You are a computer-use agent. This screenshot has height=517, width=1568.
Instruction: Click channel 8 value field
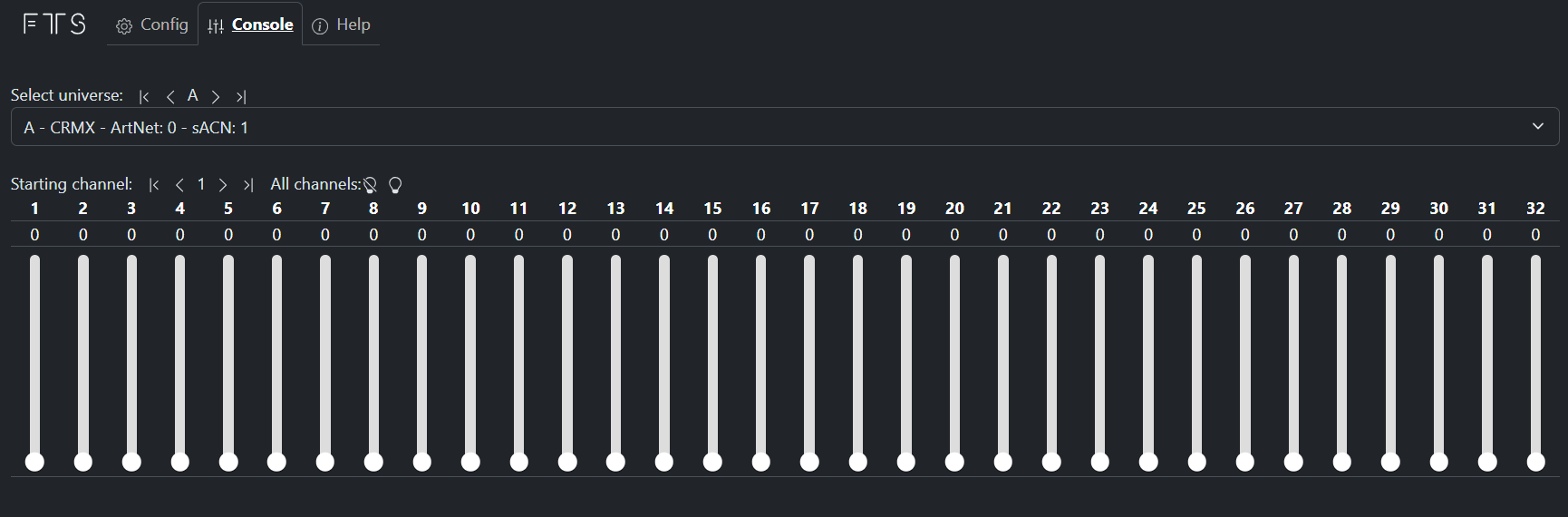(x=373, y=235)
